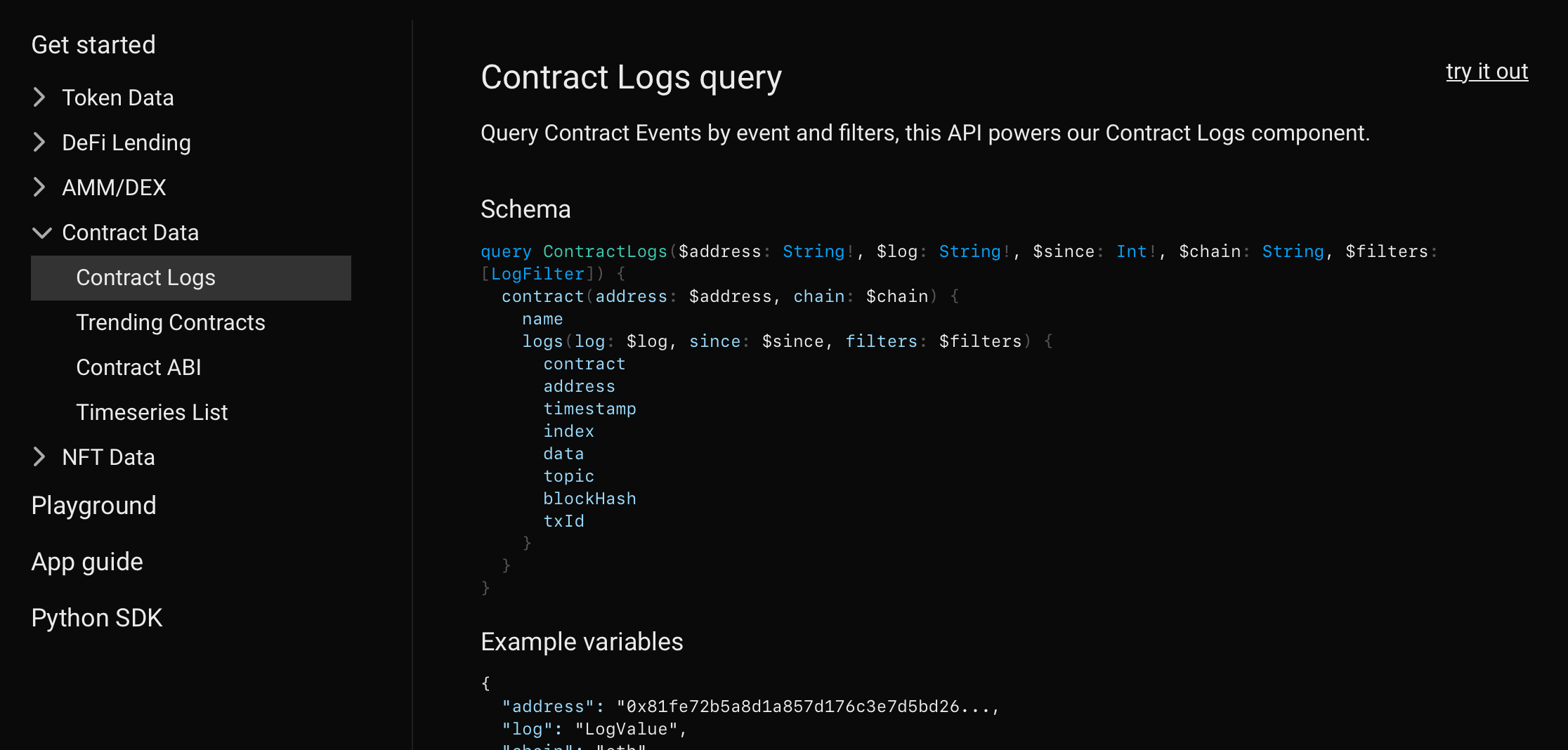Select the DeFi Lending sidebar label
The height and width of the screenshot is (750, 1568).
pos(126,143)
